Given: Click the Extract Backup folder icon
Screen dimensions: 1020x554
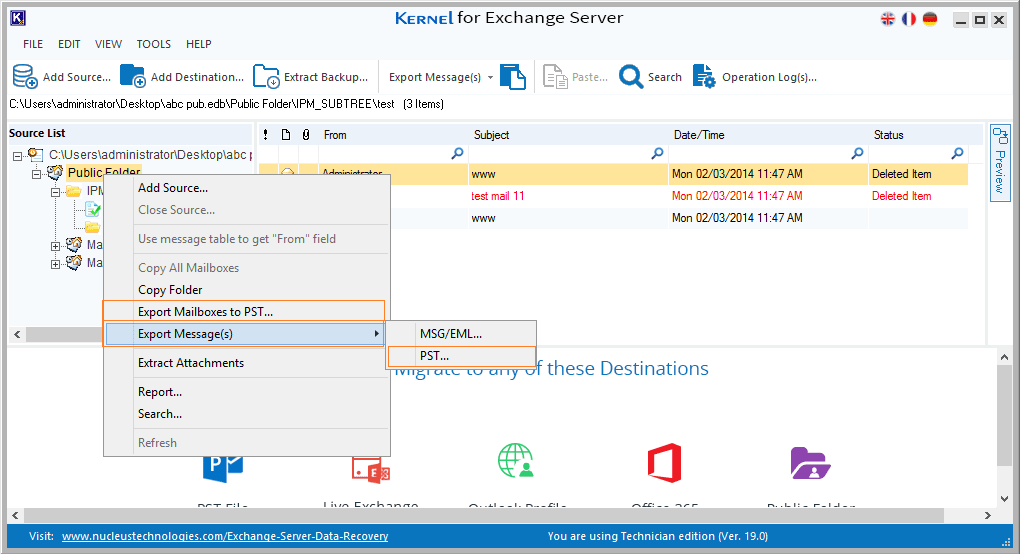Looking at the screenshot, I should pos(266,76).
